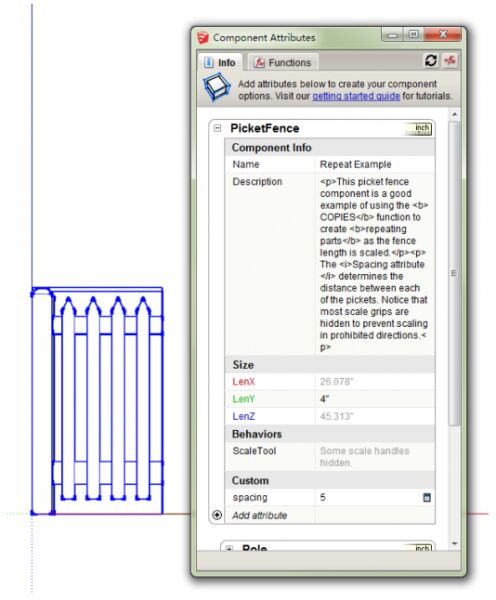Toggle the Pole inch units badge

[420, 548]
